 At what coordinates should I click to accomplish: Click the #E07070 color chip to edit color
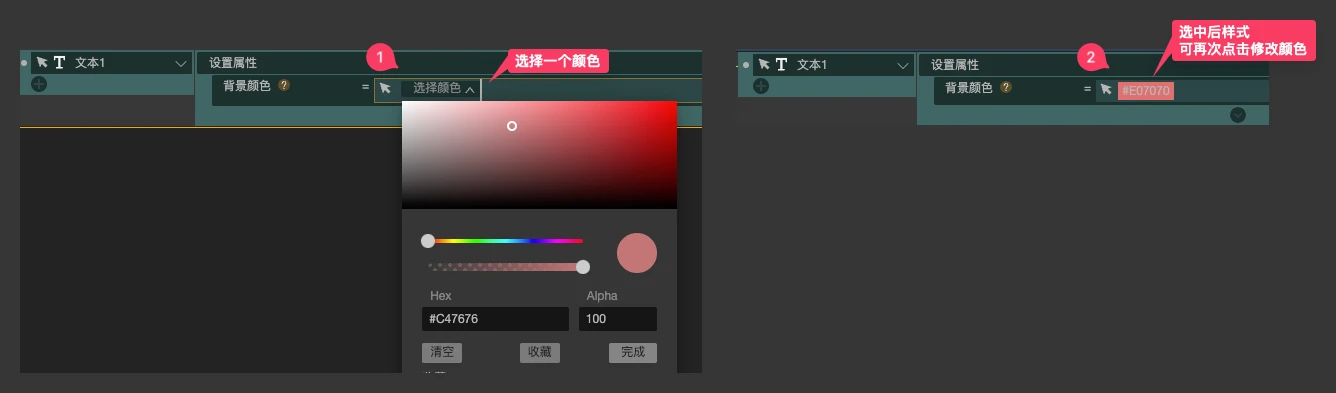pos(1146,91)
